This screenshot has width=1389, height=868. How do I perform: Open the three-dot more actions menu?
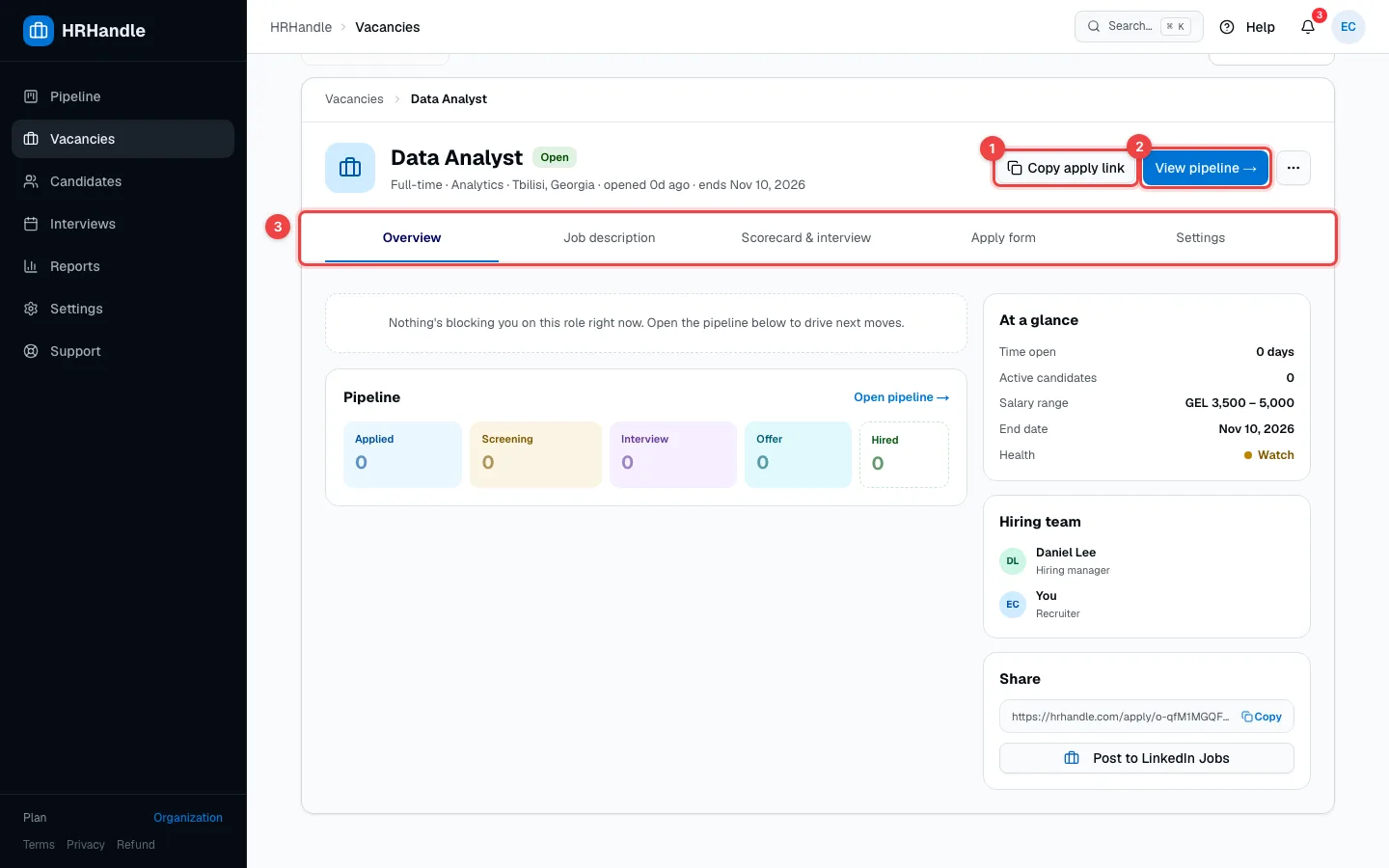(x=1294, y=168)
